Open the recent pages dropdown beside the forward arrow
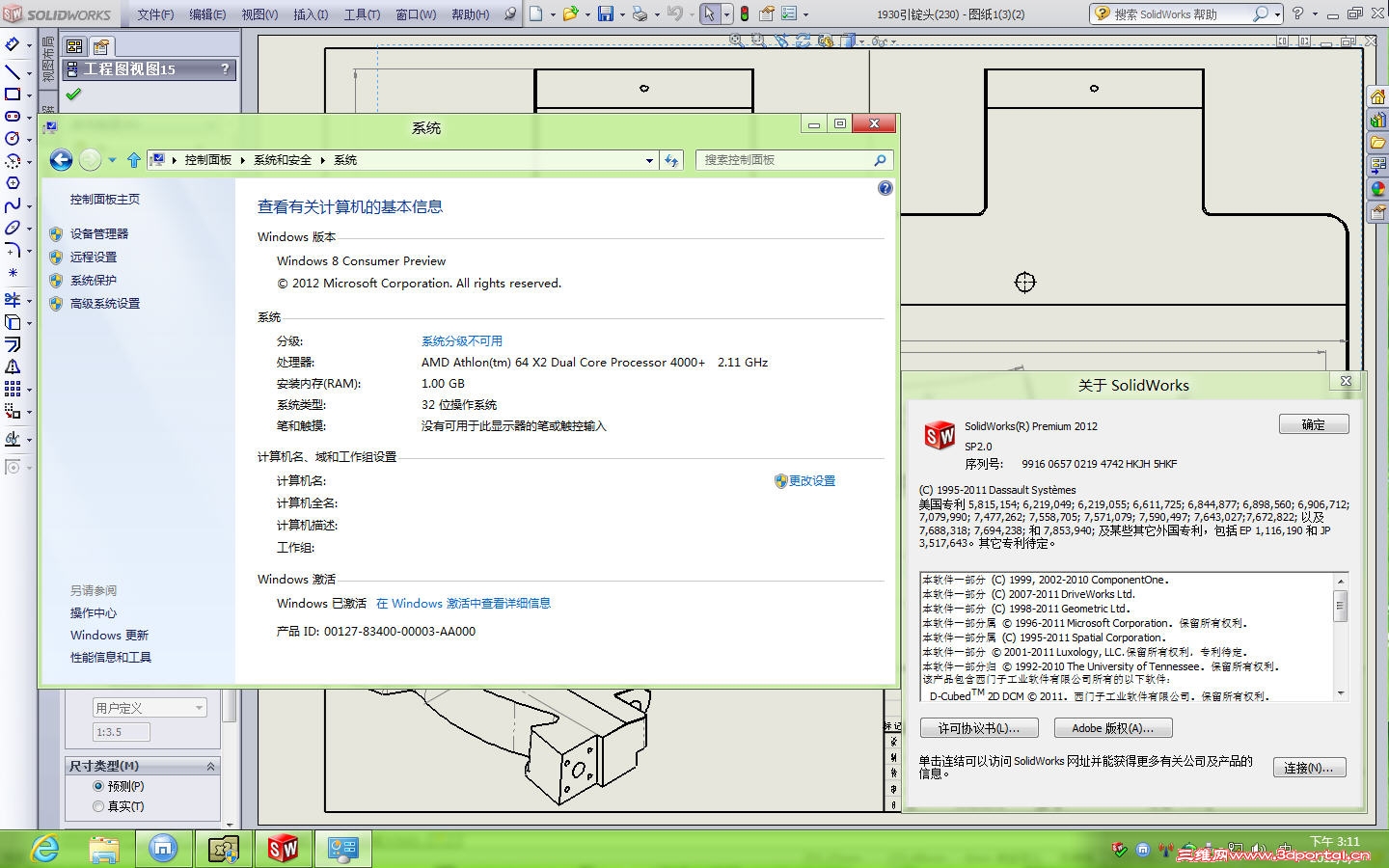 tap(113, 160)
